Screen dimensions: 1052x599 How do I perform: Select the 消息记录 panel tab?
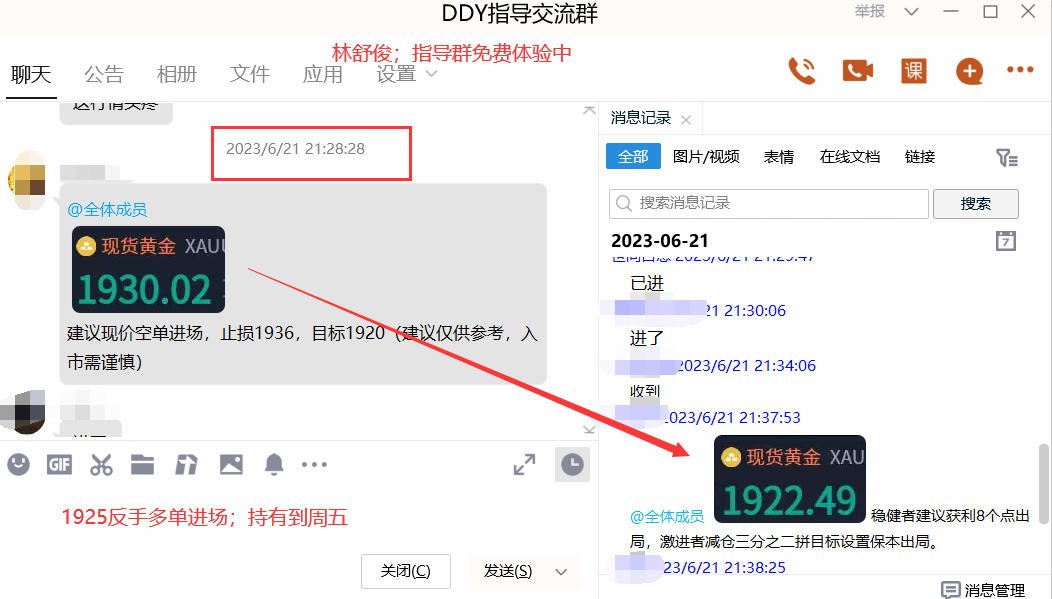pos(641,118)
